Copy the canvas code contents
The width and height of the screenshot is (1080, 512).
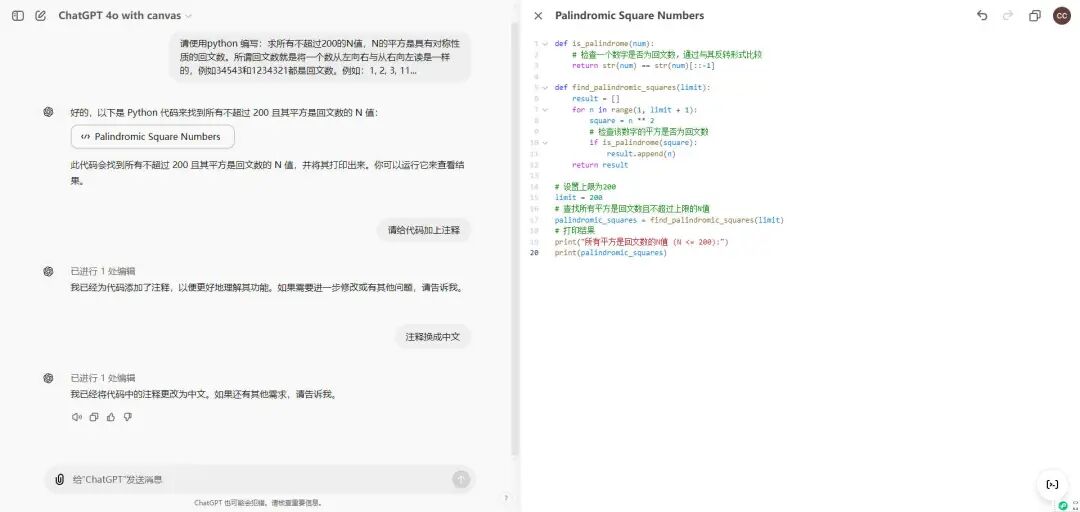(x=1035, y=15)
